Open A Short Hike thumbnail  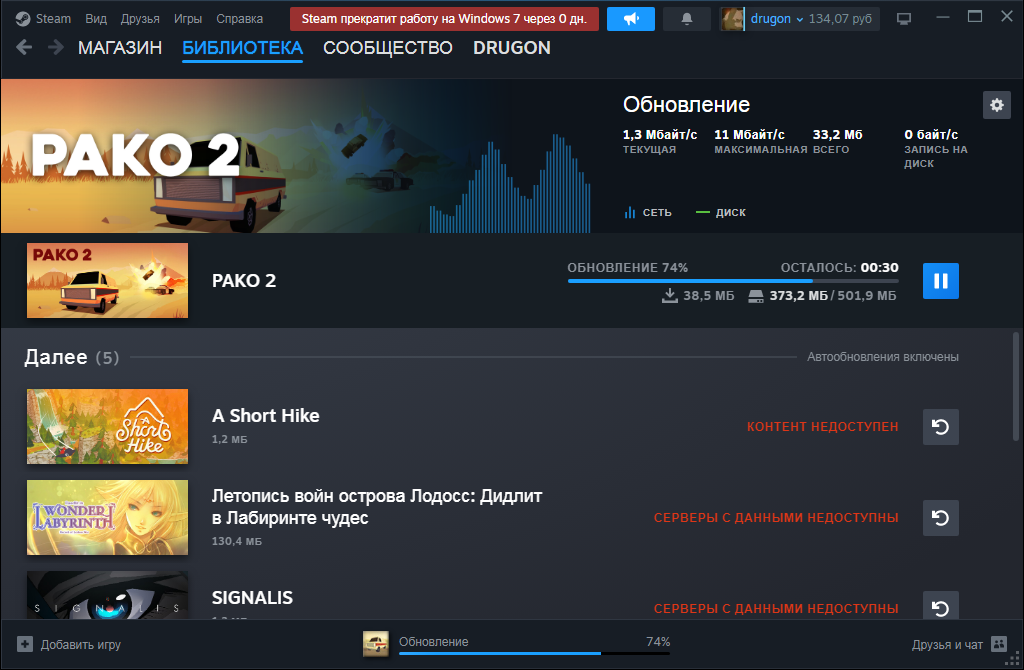click(x=107, y=426)
